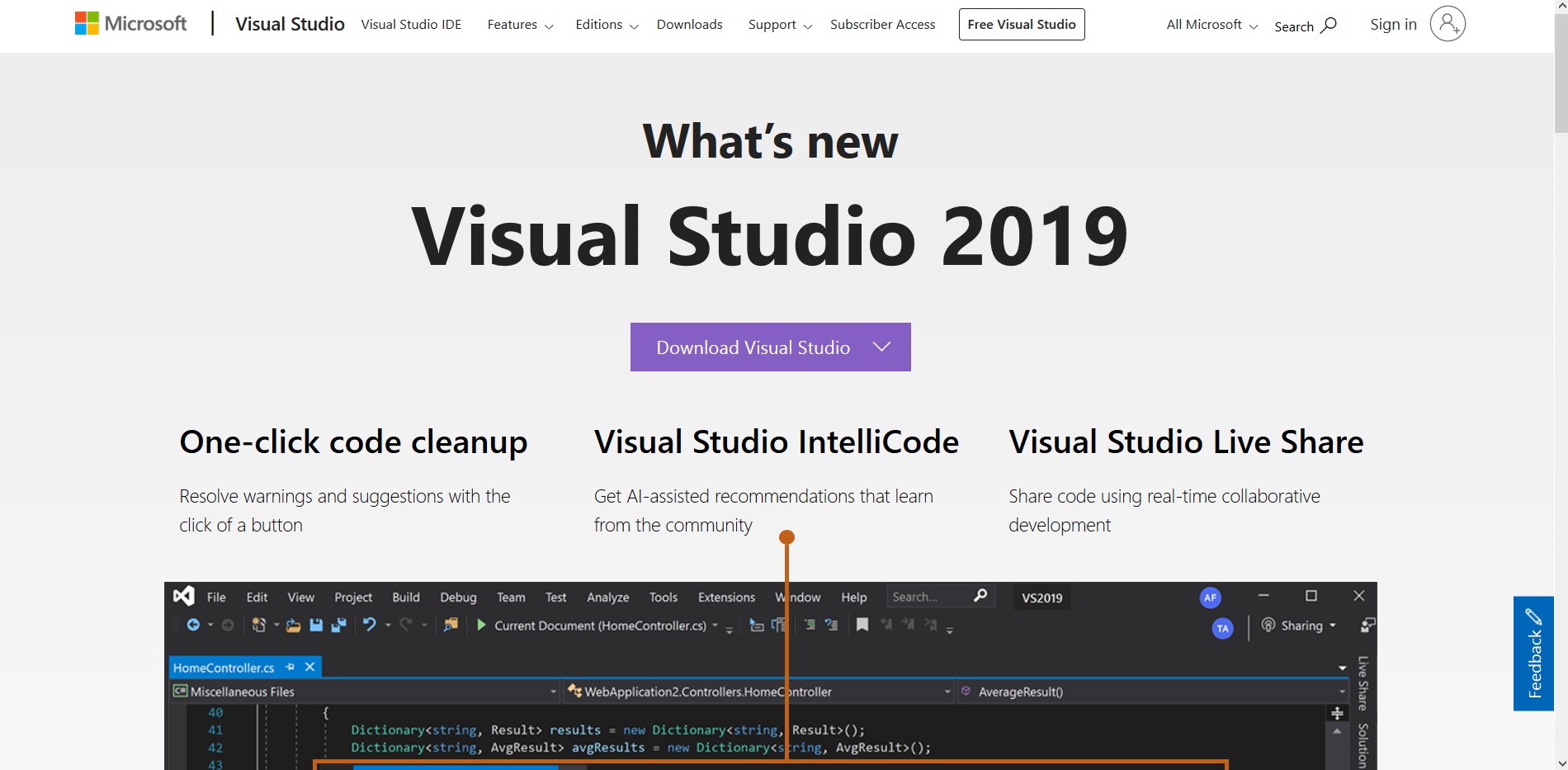Click the New Project icon in the IDE toolbar

point(259,626)
